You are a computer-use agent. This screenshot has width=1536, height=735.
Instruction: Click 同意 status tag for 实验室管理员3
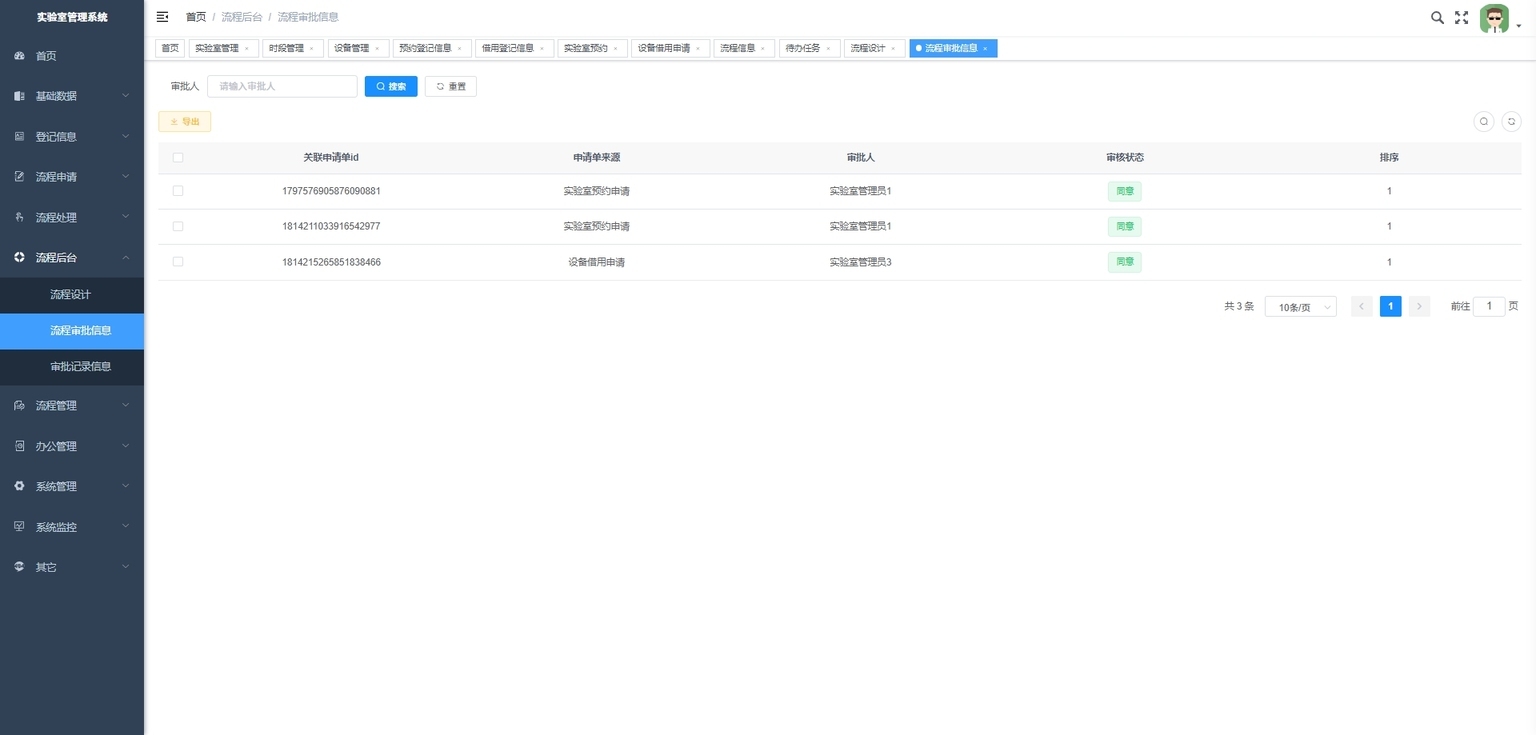[1125, 262]
